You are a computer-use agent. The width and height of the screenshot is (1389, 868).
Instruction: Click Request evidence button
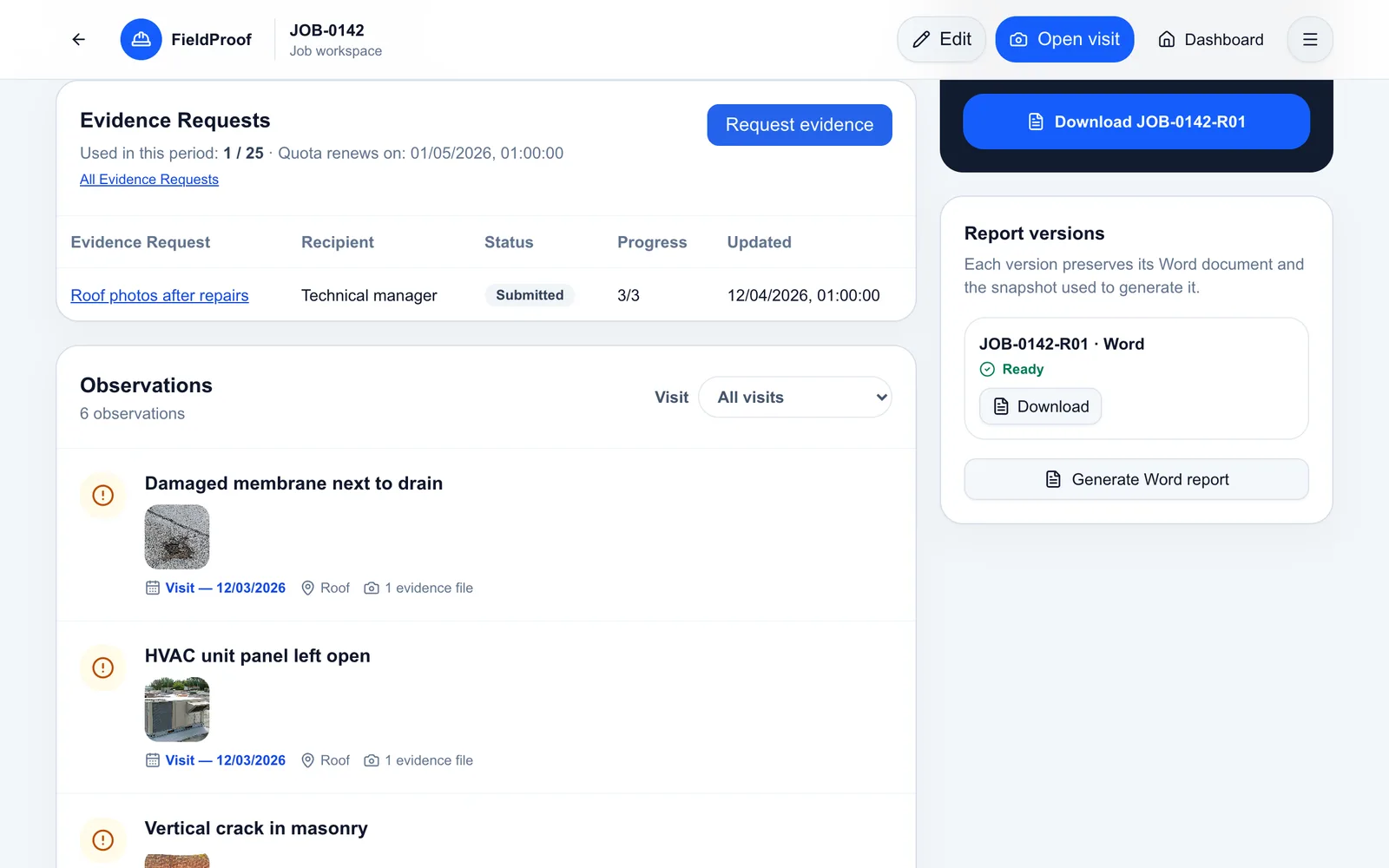(x=800, y=125)
